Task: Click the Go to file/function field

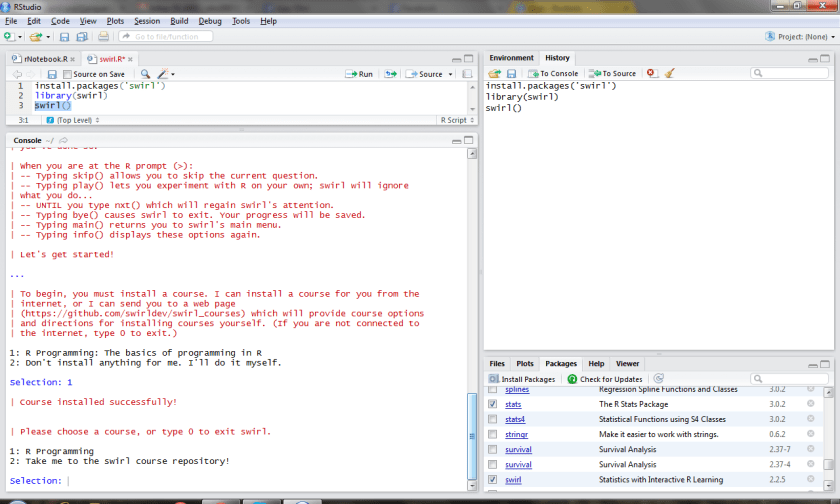Action: pyautogui.click(x=166, y=36)
